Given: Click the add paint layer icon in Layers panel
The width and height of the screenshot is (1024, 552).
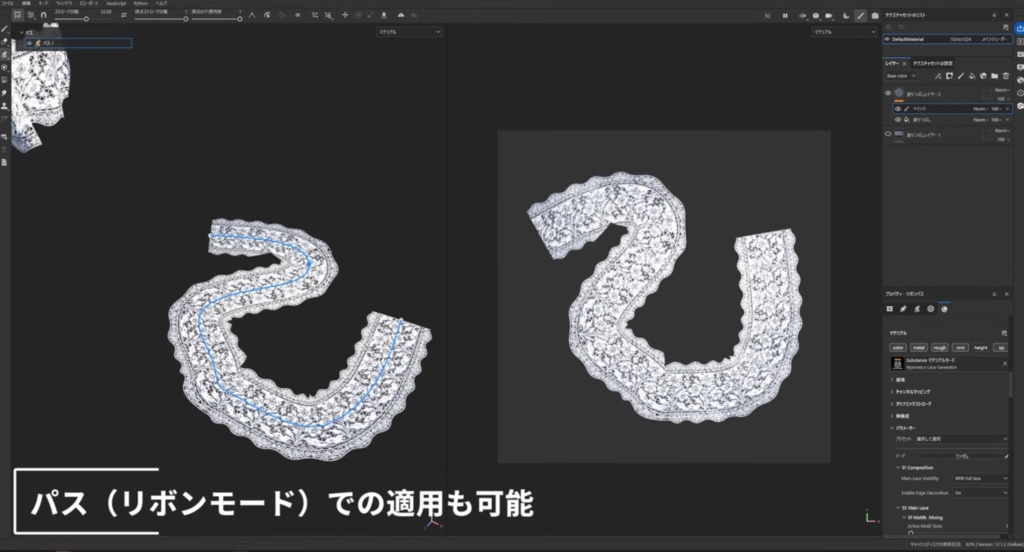Looking at the screenshot, I should pos(961,76).
